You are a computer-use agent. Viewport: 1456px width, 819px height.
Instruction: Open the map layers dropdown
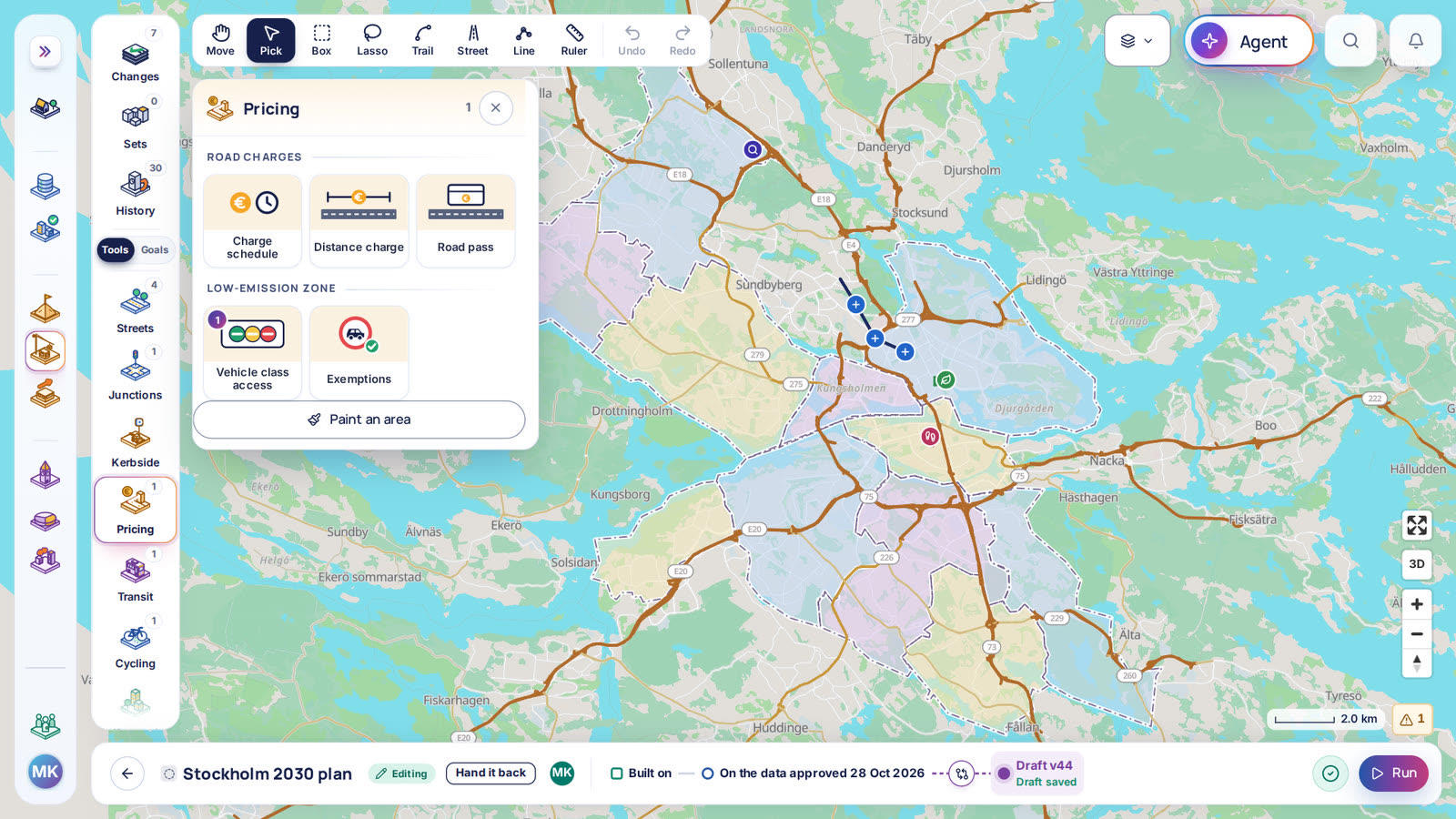click(1137, 41)
